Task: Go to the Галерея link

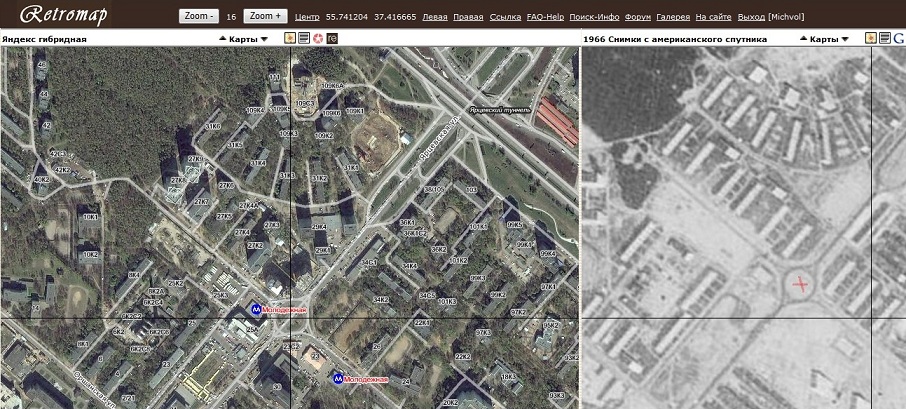Action: (x=671, y=17)
